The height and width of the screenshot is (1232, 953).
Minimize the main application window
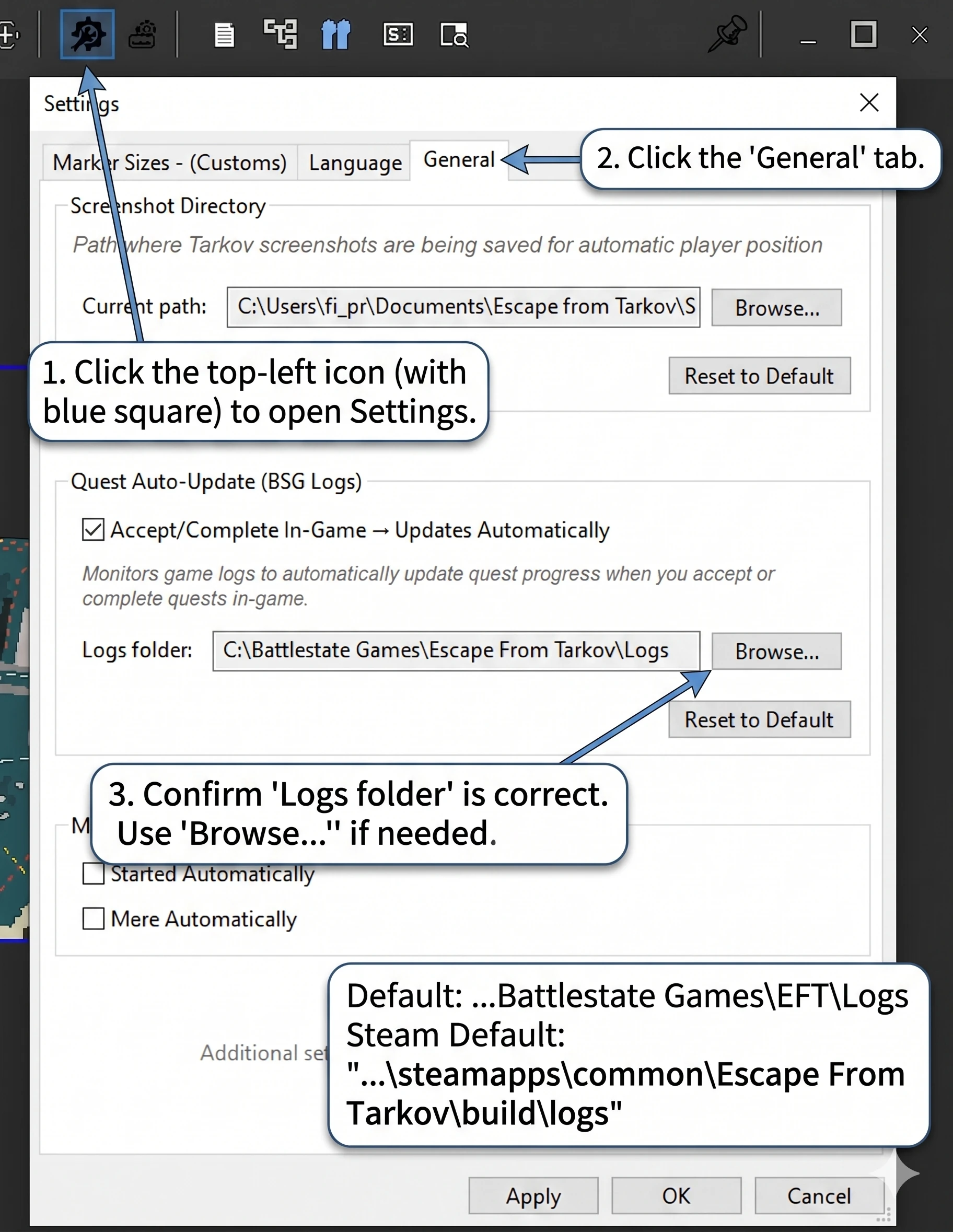(808, 41)
